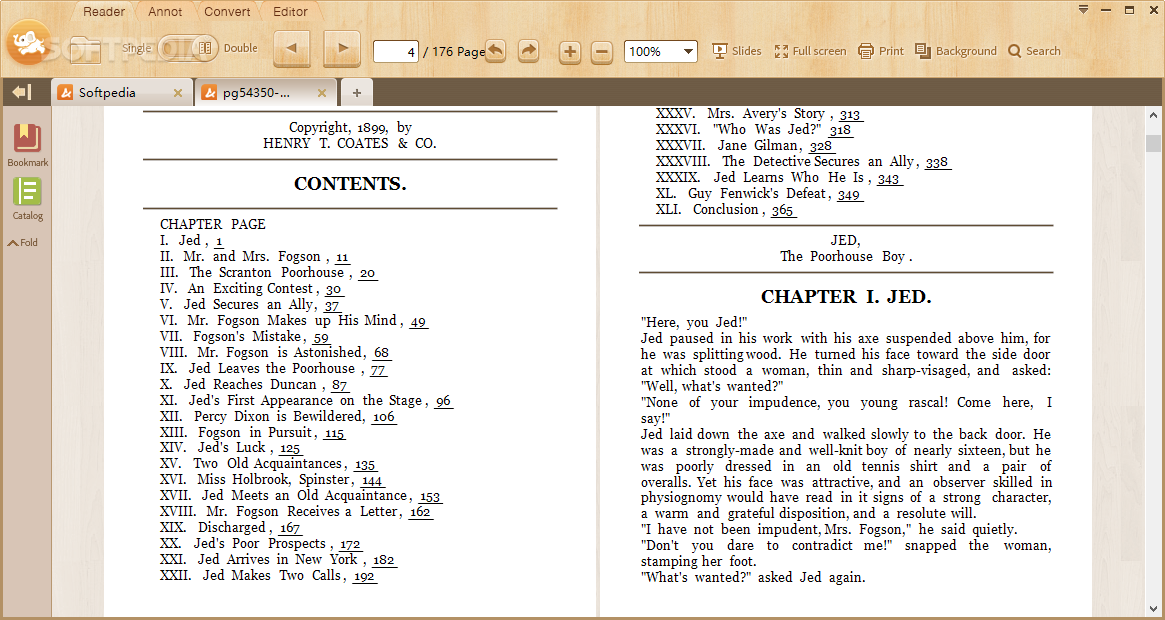The height and width of the screenshot is (620, 1165).
Task: Zoom out with the minus button
Action: click(602, 52)
